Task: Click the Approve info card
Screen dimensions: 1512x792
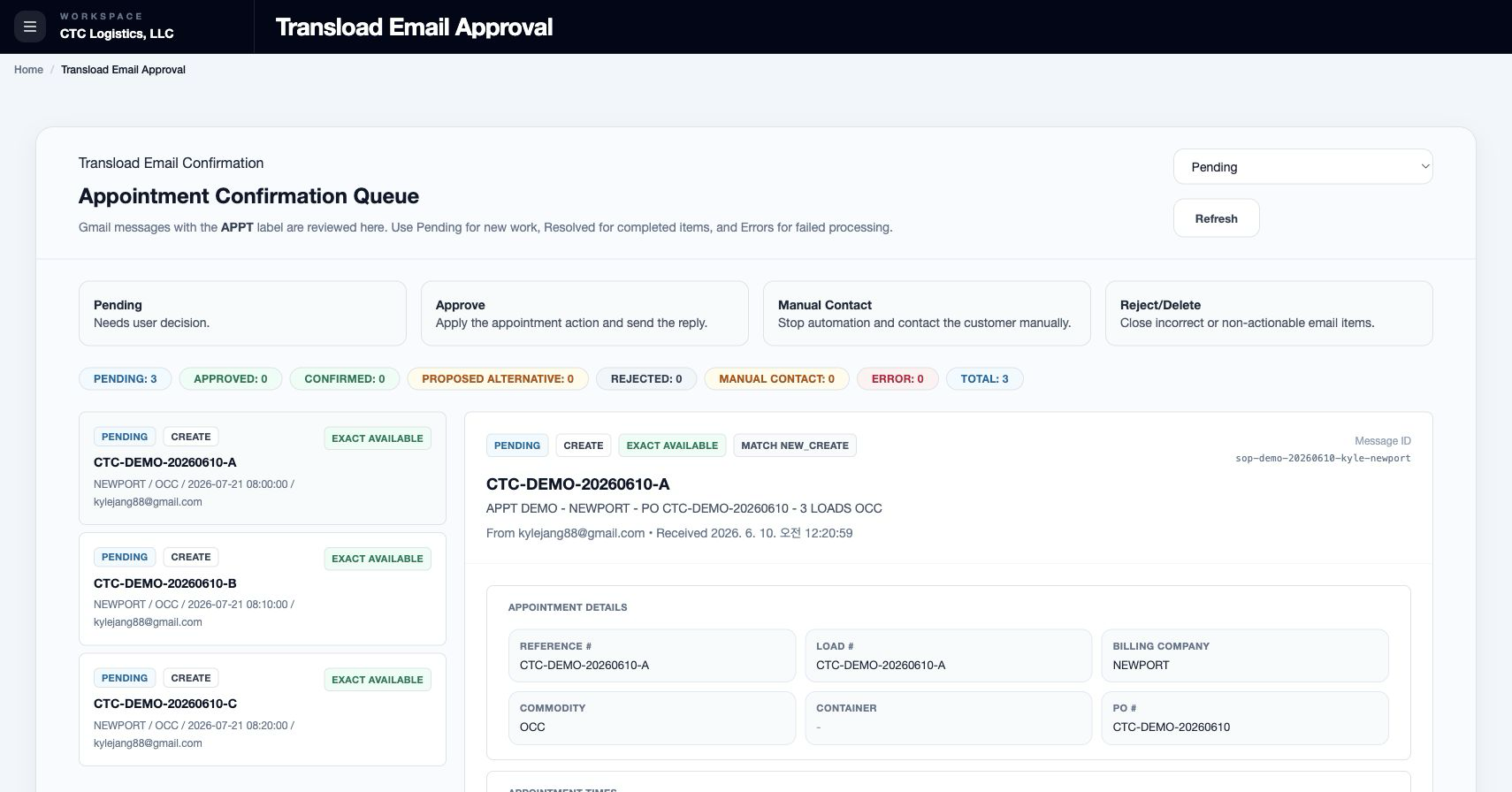Action: coord(584,314)
